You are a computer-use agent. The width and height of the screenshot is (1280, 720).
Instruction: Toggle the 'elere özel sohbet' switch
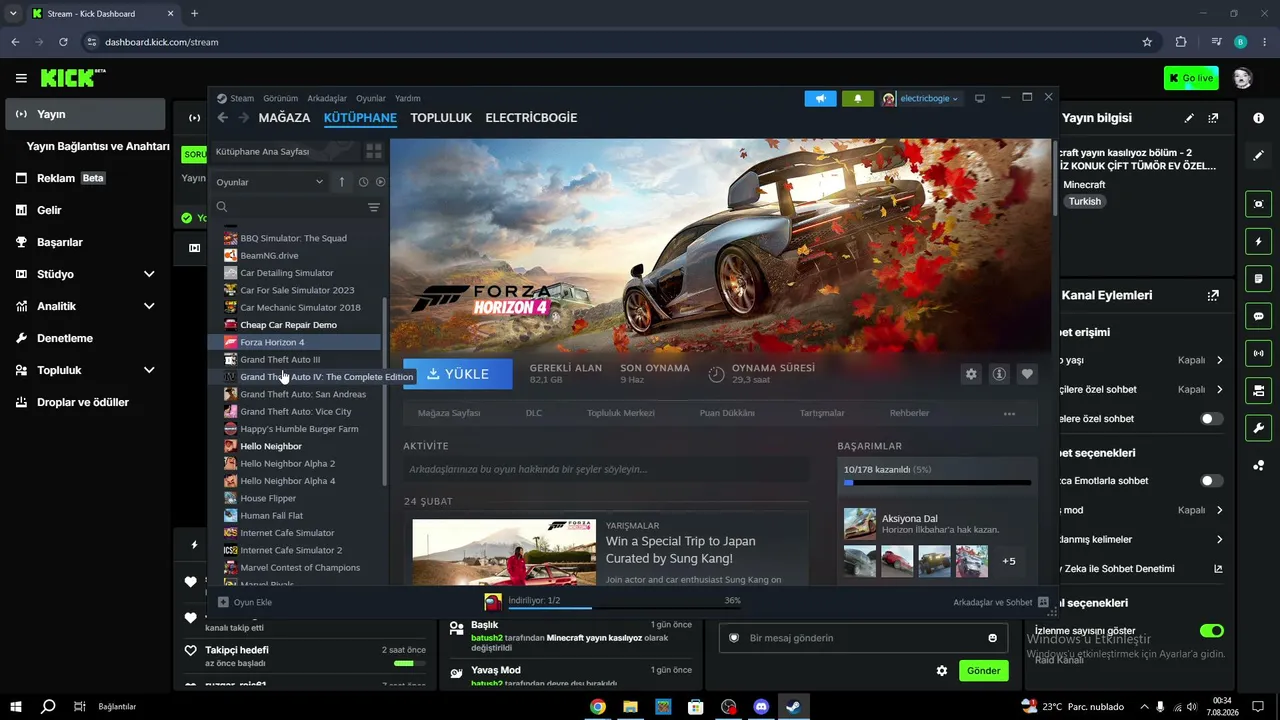tap(1211, 419)
